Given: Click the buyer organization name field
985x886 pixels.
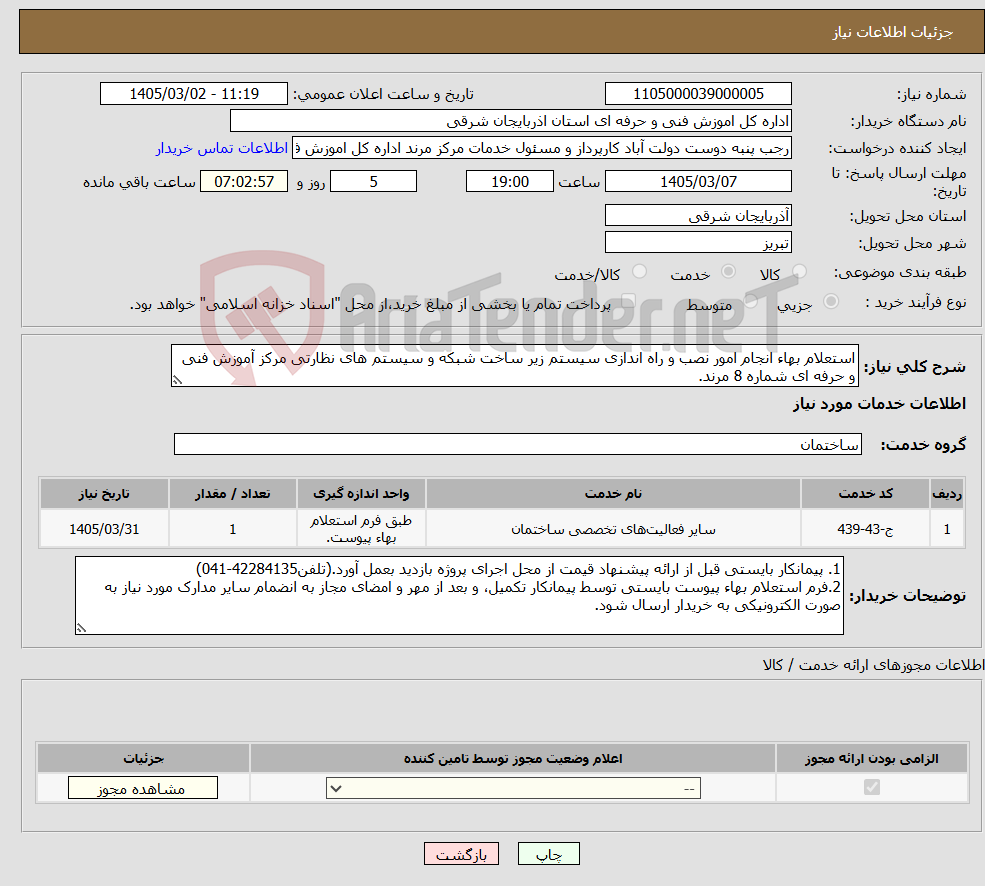Looking at the screenshot, I should coord(511,121).
